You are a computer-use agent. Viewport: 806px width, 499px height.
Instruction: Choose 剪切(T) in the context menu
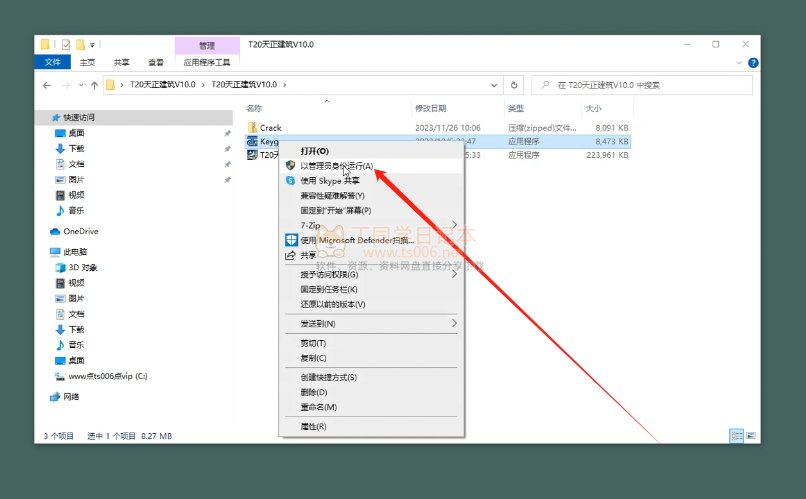(x=371, y=343)
